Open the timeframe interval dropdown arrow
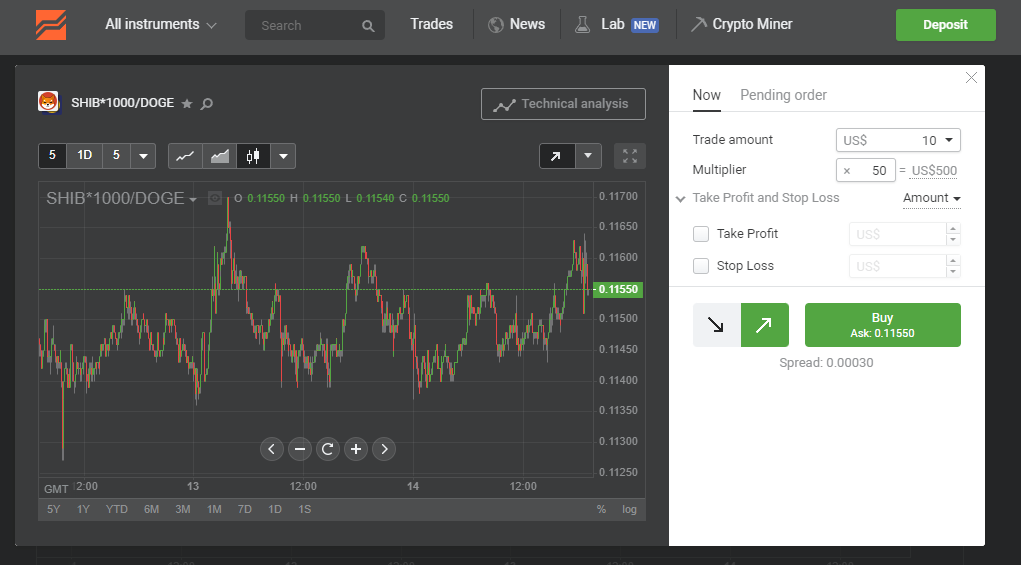Viewport: 1021px width, 565px height. tap(143, 156)
